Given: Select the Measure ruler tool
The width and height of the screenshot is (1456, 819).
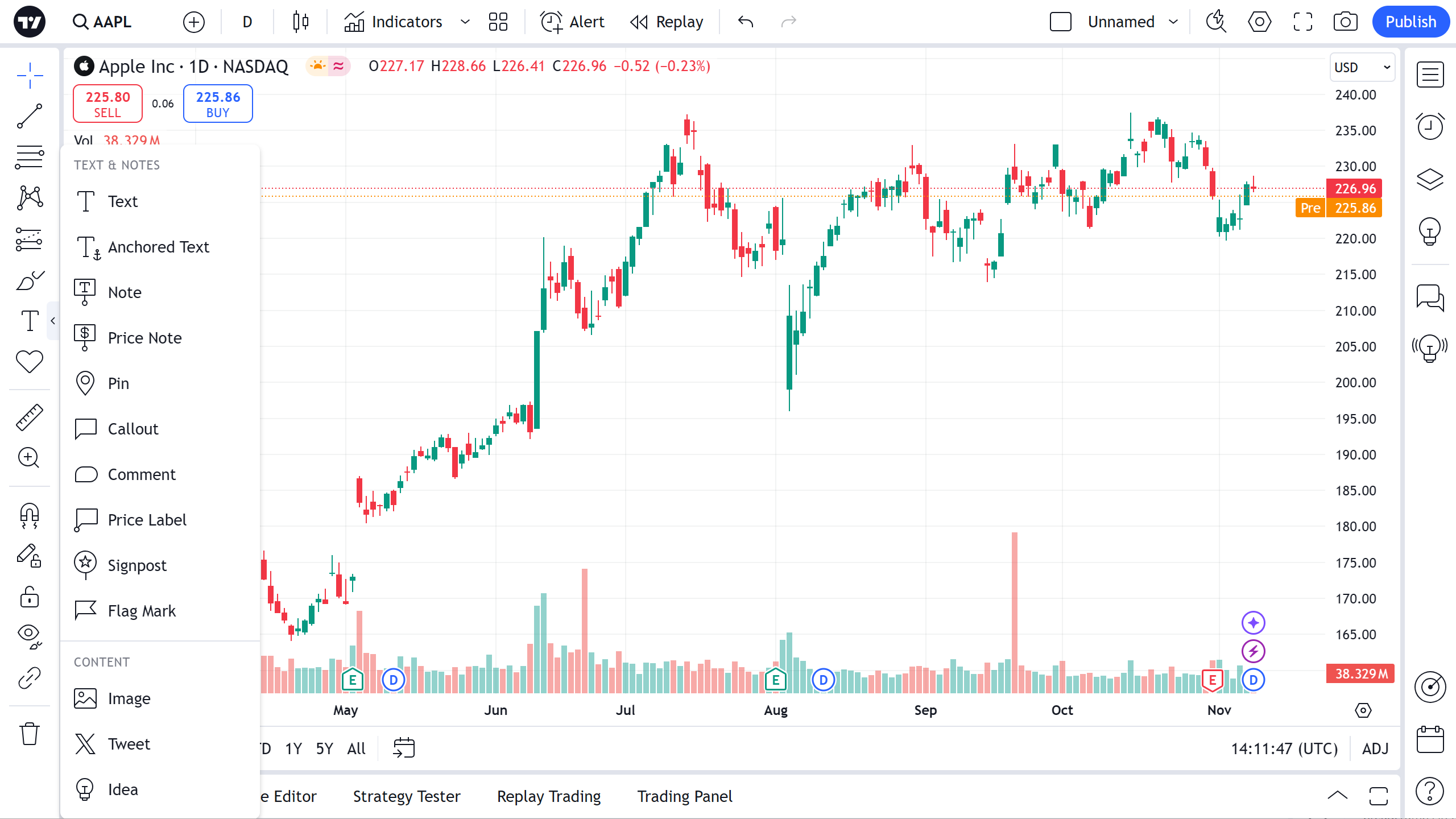Looking at the screenshot, I should [30, 417].
